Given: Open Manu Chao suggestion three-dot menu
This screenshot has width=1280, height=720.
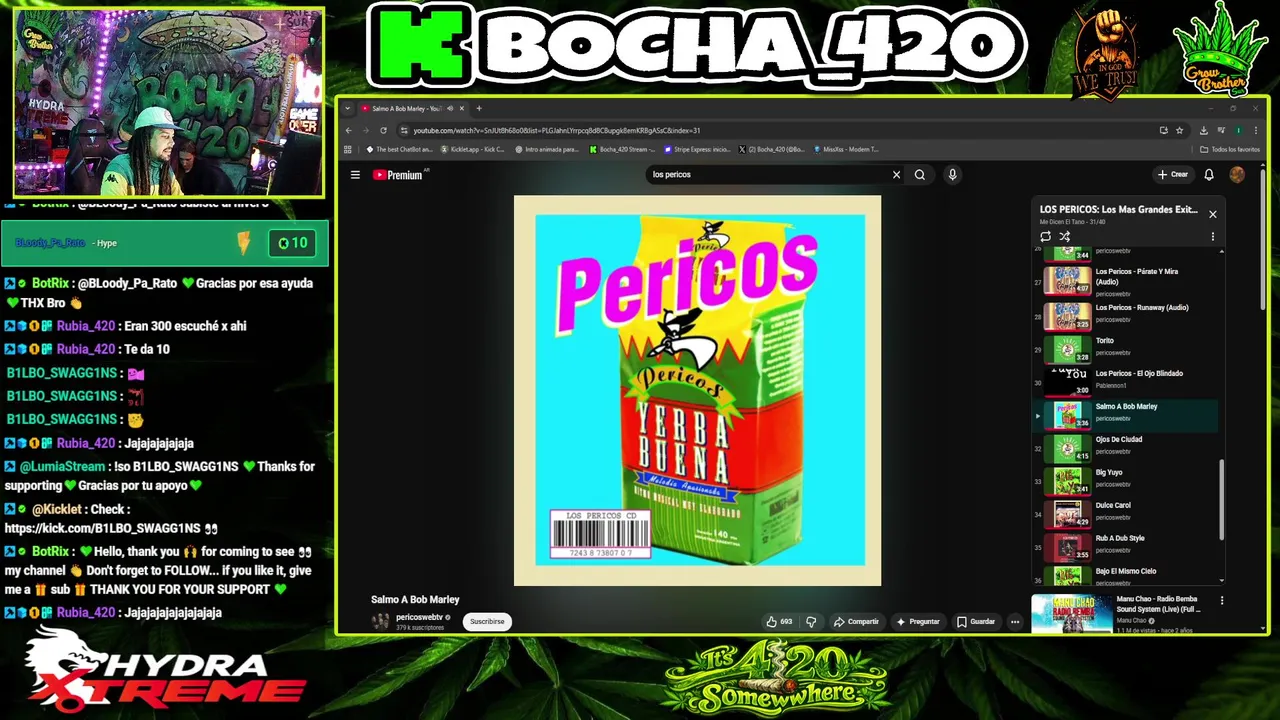Looking at the screenshot, I should point(1222,601).
